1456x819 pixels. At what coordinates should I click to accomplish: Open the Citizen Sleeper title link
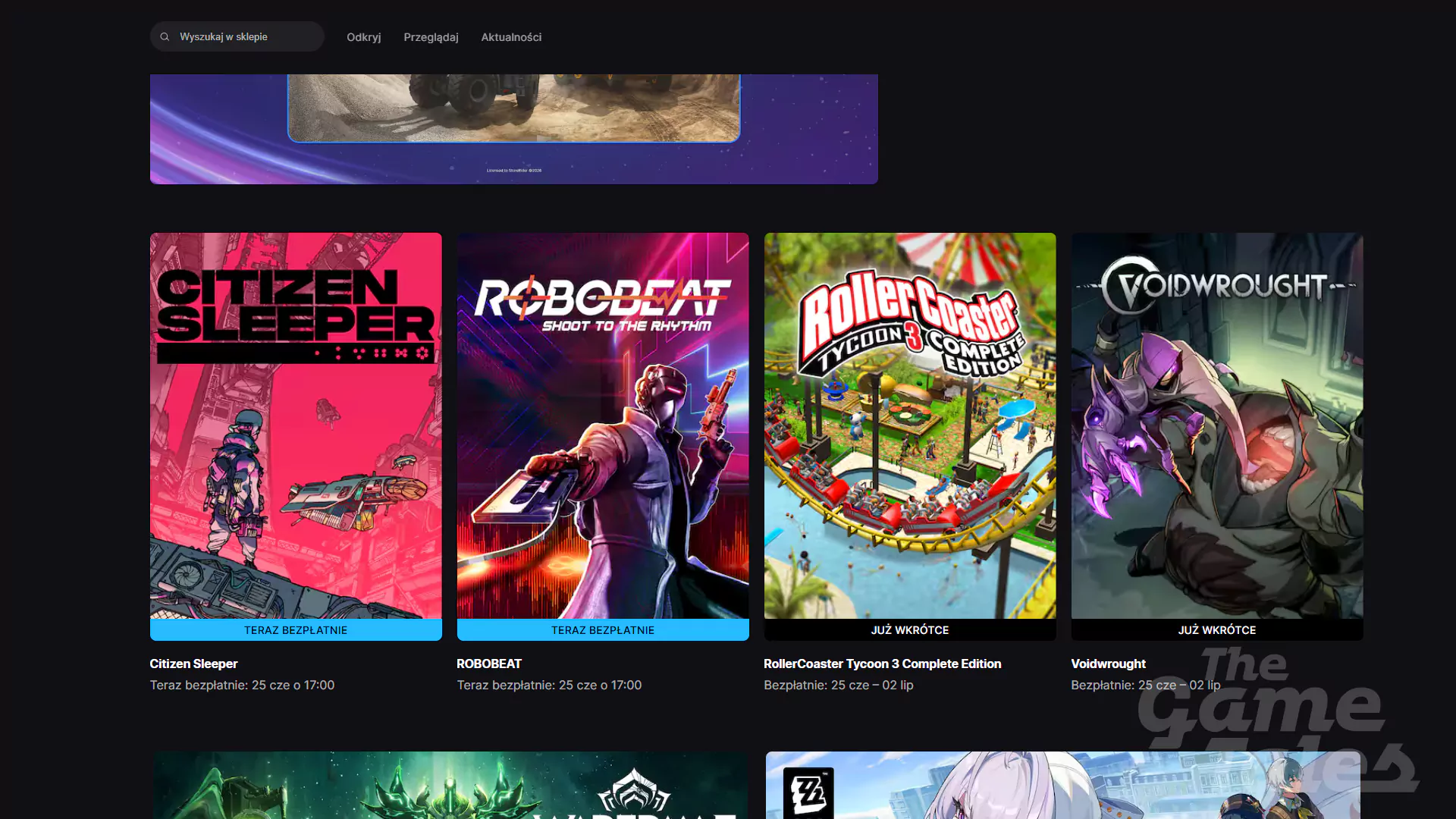tap(193, 664)
